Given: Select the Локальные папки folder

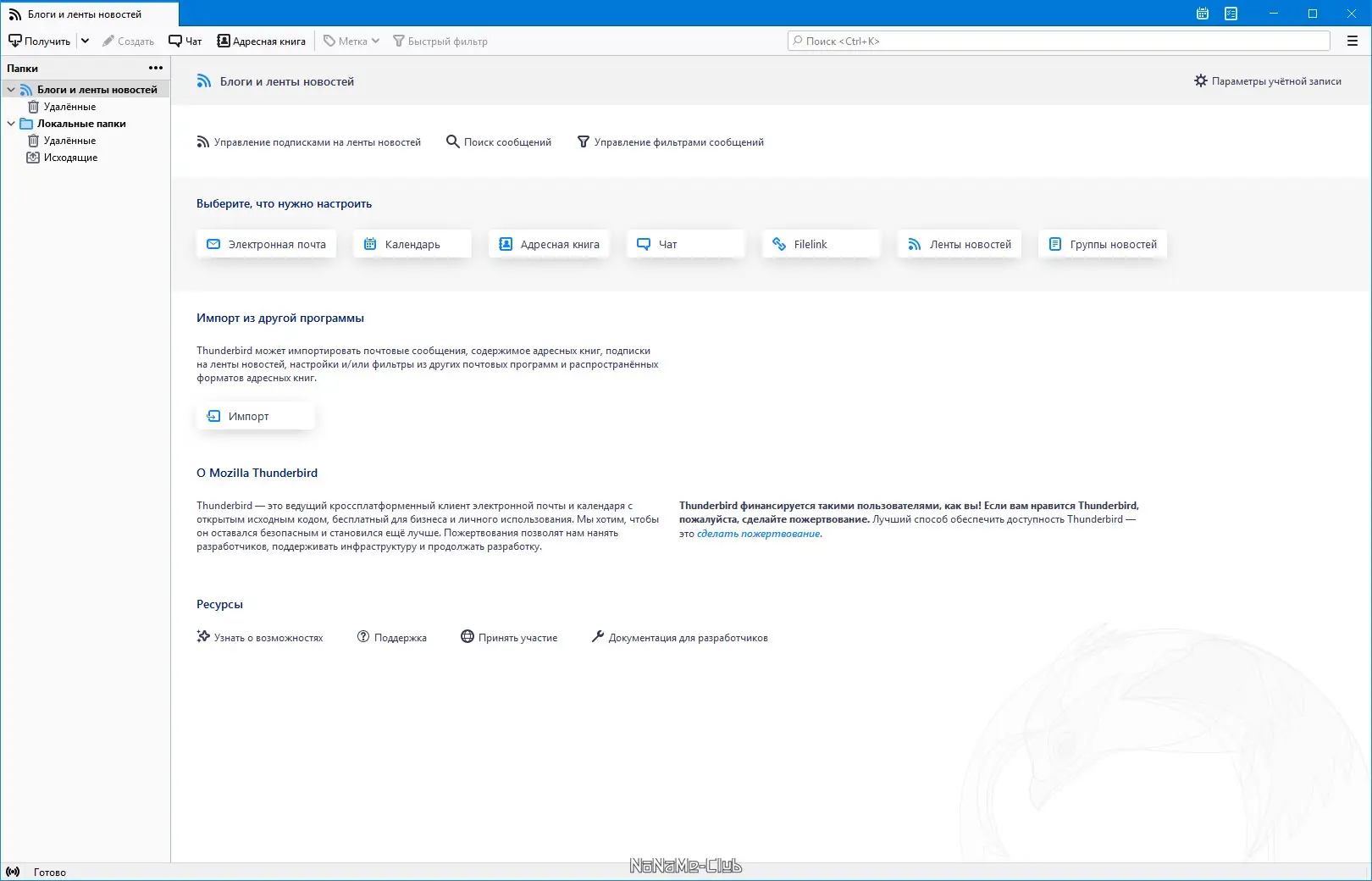Looking at the screenshot, I should click(81, 124).
